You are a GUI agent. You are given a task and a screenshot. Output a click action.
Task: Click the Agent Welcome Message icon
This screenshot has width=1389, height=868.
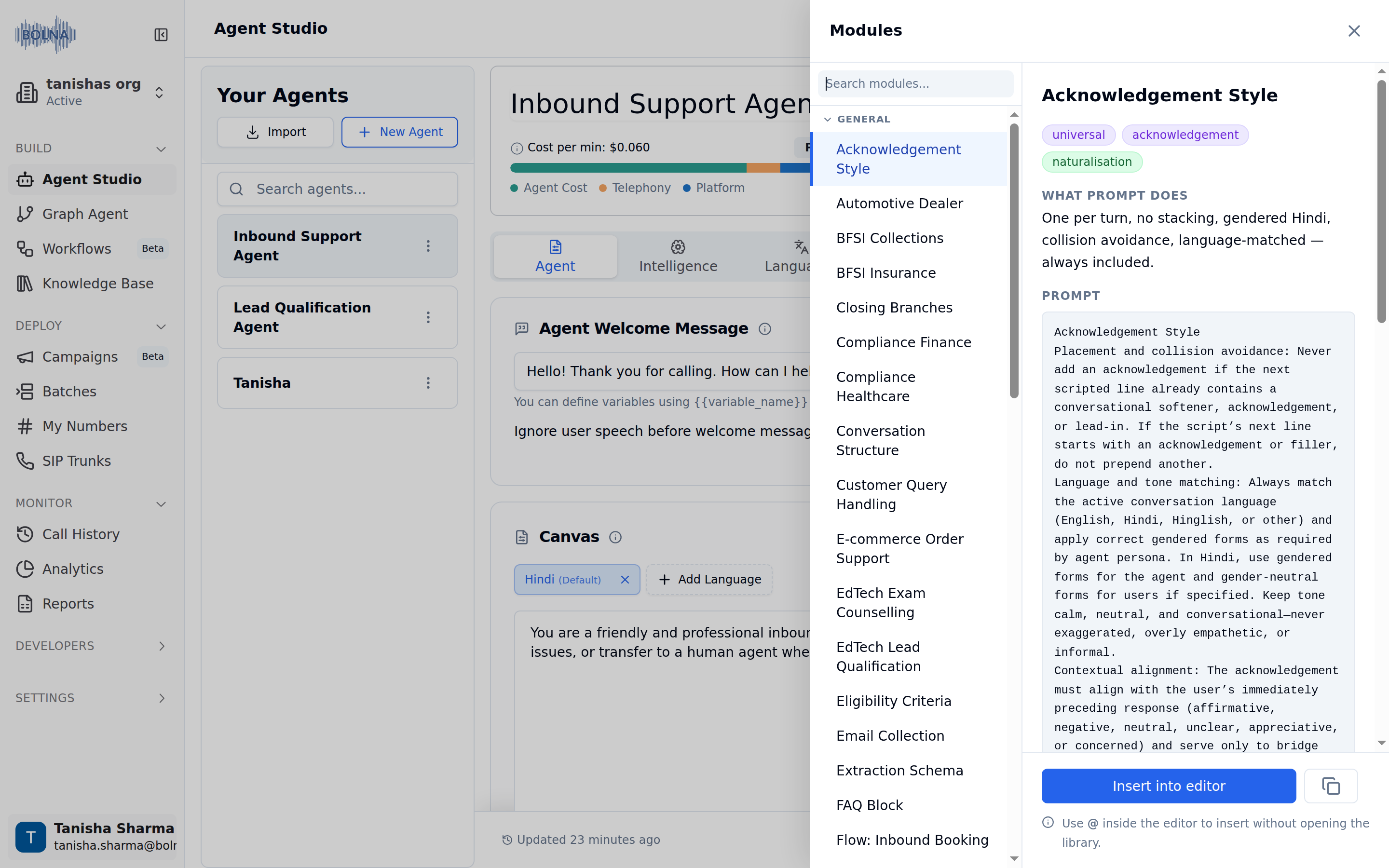point(522,329)
